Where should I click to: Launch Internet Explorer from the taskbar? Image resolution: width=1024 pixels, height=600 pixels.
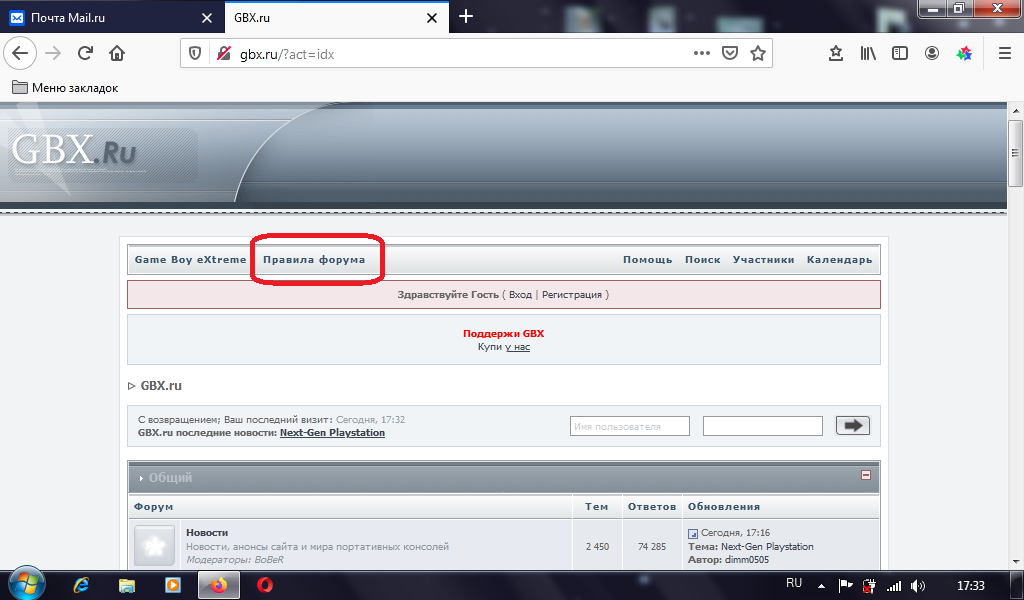tap(81, 585)
